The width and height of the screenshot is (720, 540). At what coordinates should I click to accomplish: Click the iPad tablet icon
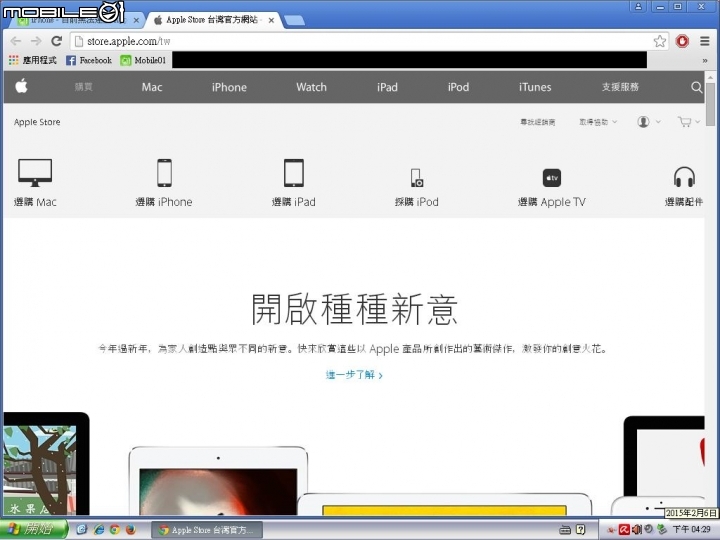point(294,173)
